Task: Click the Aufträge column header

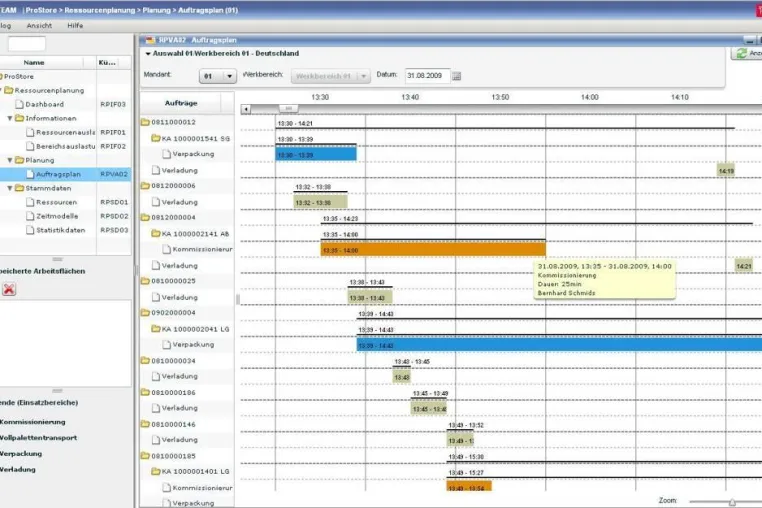Action: click(x=181, y=103)
